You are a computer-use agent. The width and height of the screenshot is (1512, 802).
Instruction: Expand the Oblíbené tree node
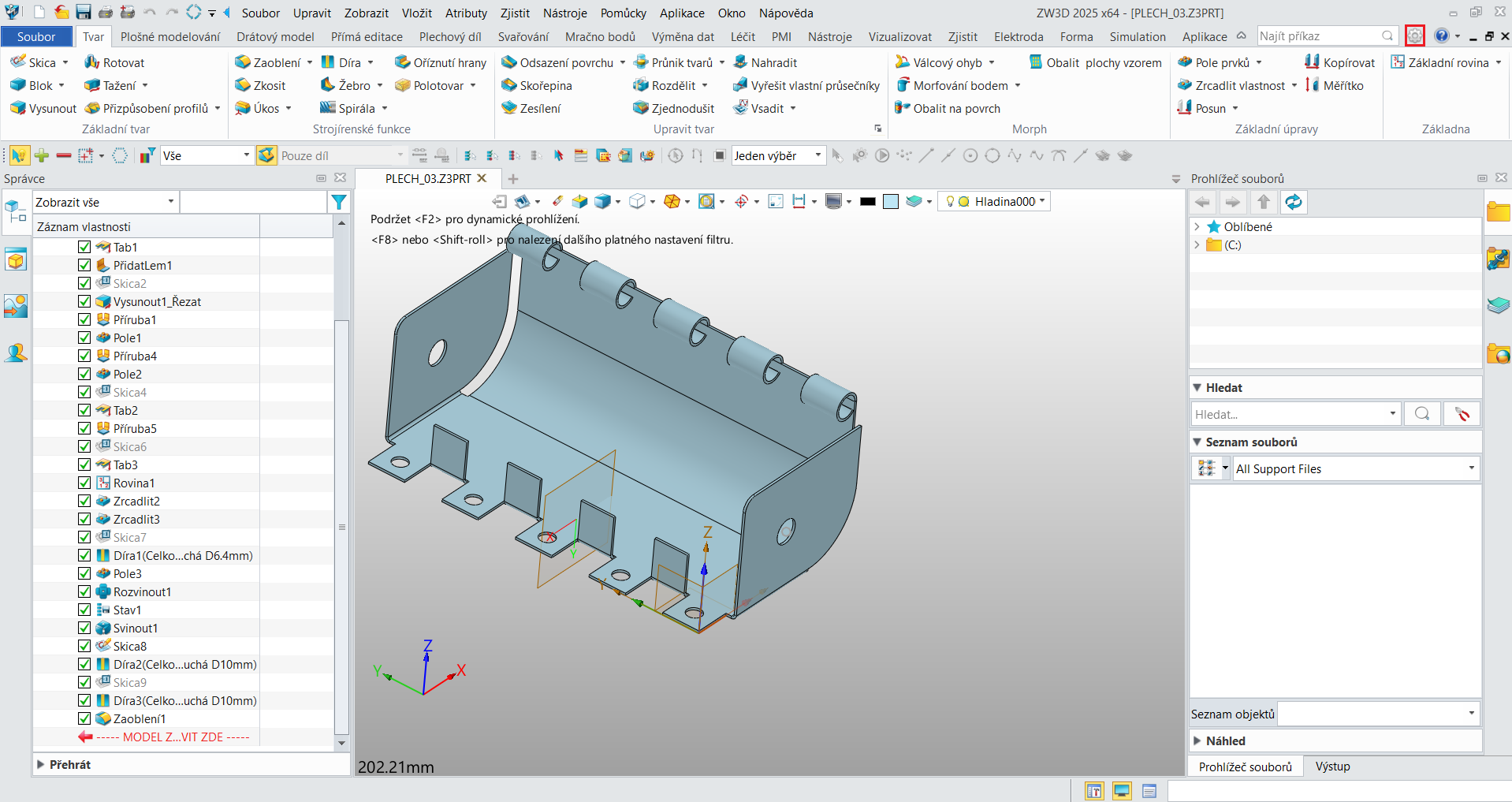pos(1197,226)
